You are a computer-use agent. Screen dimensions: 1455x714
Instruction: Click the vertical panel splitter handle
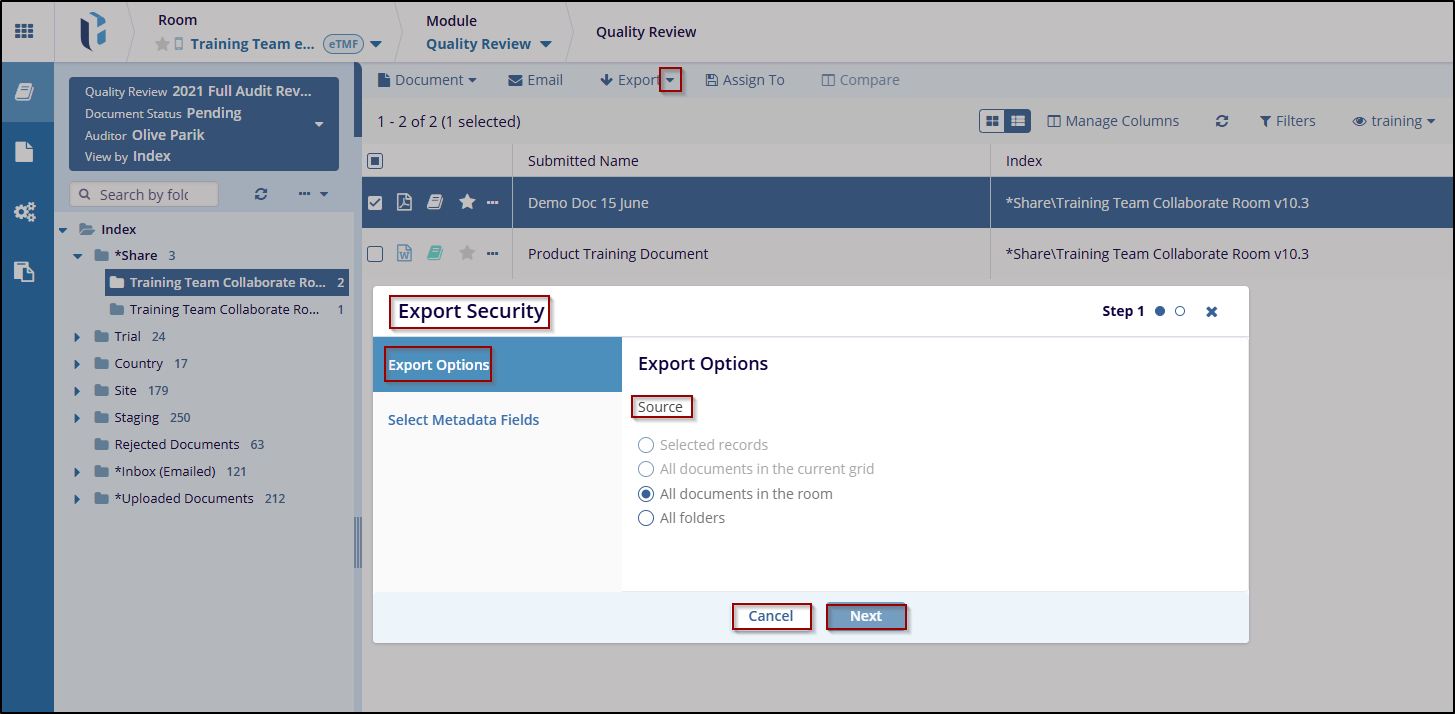(357, 543)
